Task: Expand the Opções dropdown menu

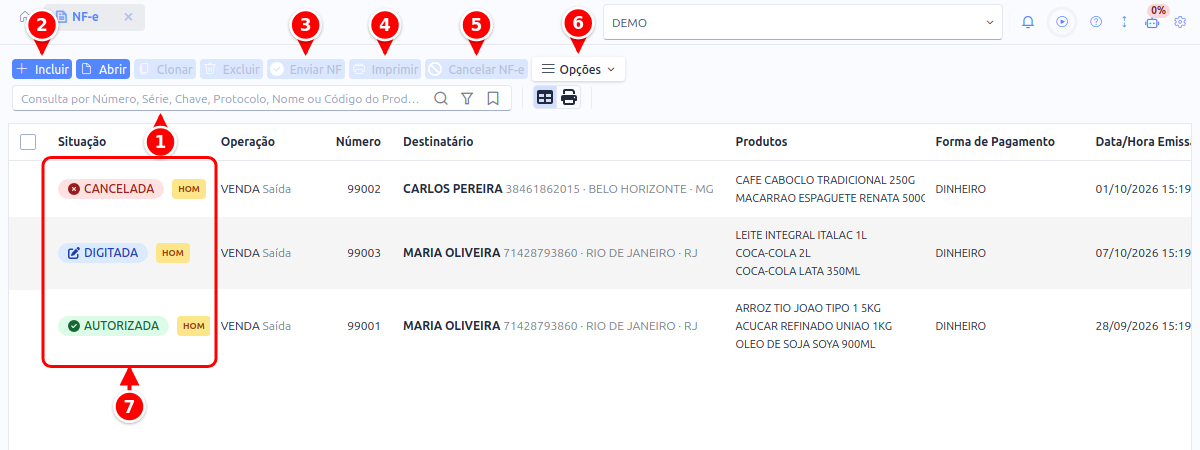Action: coord(578,69)
